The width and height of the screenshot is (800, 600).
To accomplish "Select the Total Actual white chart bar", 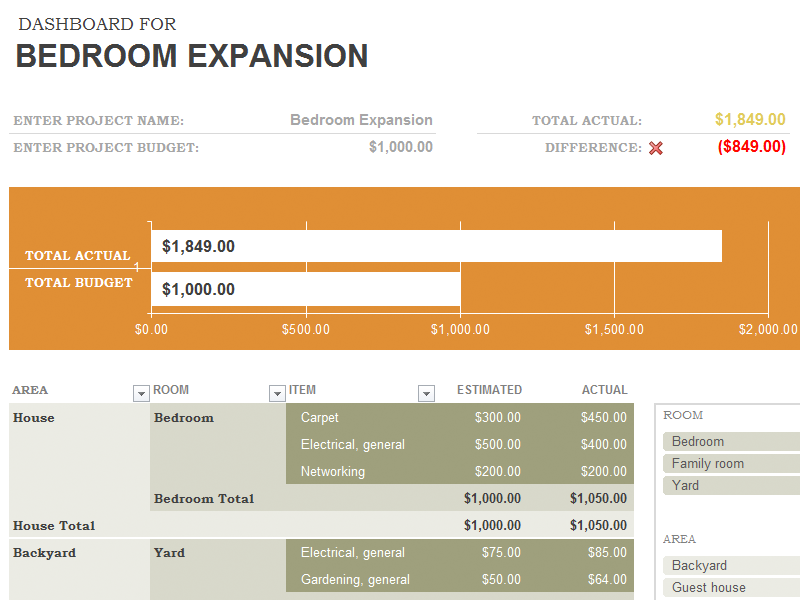I will coord(437,246).
